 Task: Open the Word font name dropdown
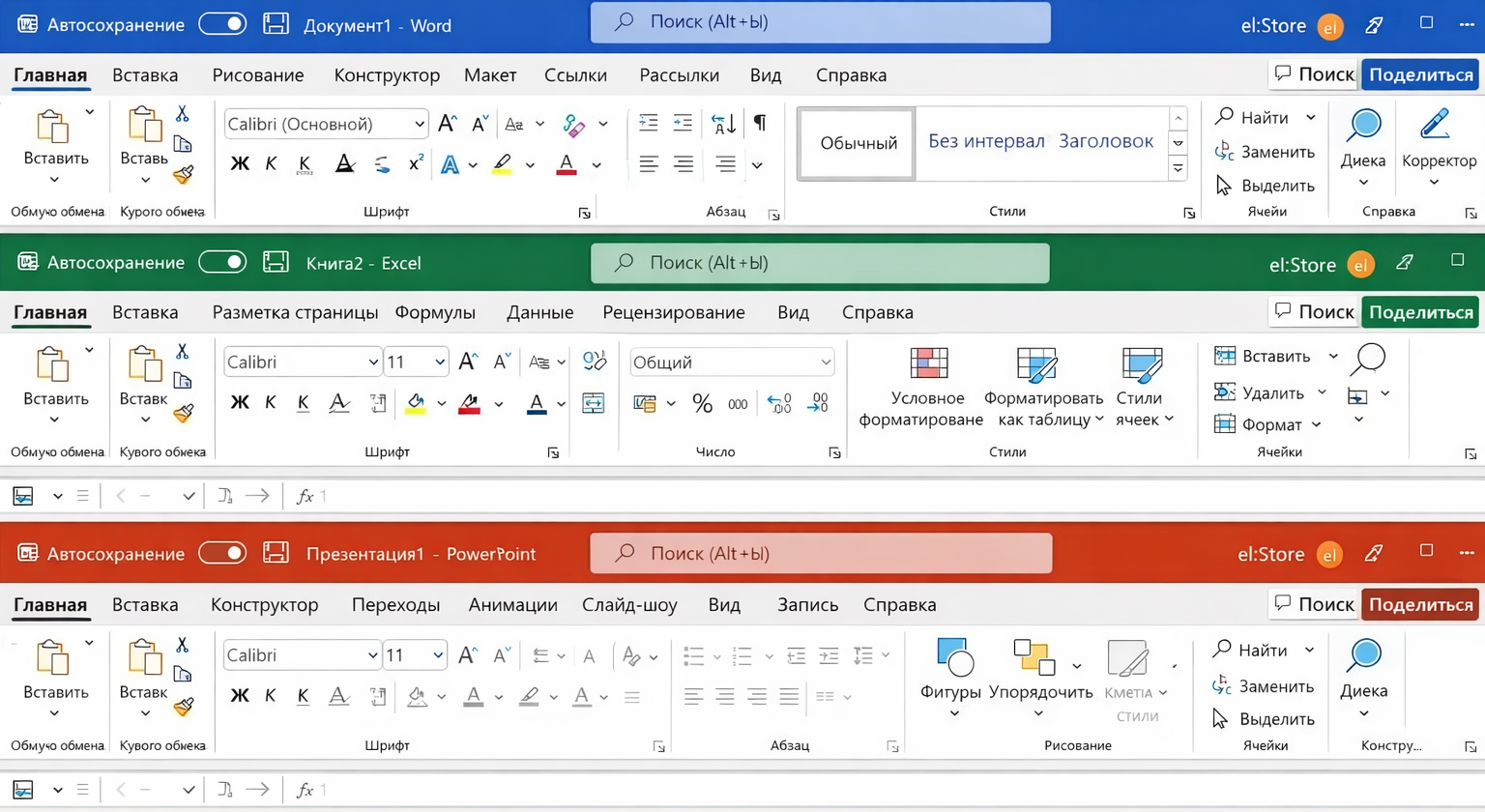tap(420, 124)
